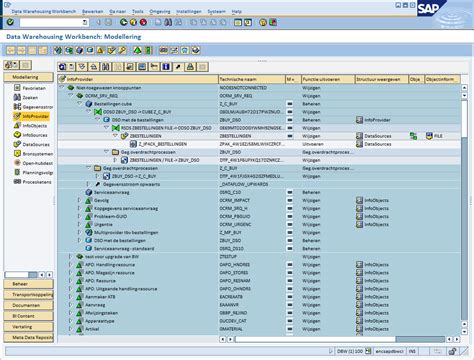Open the Bewerken menu
Viewport: 474px width, 360px height.
[93, 11]
